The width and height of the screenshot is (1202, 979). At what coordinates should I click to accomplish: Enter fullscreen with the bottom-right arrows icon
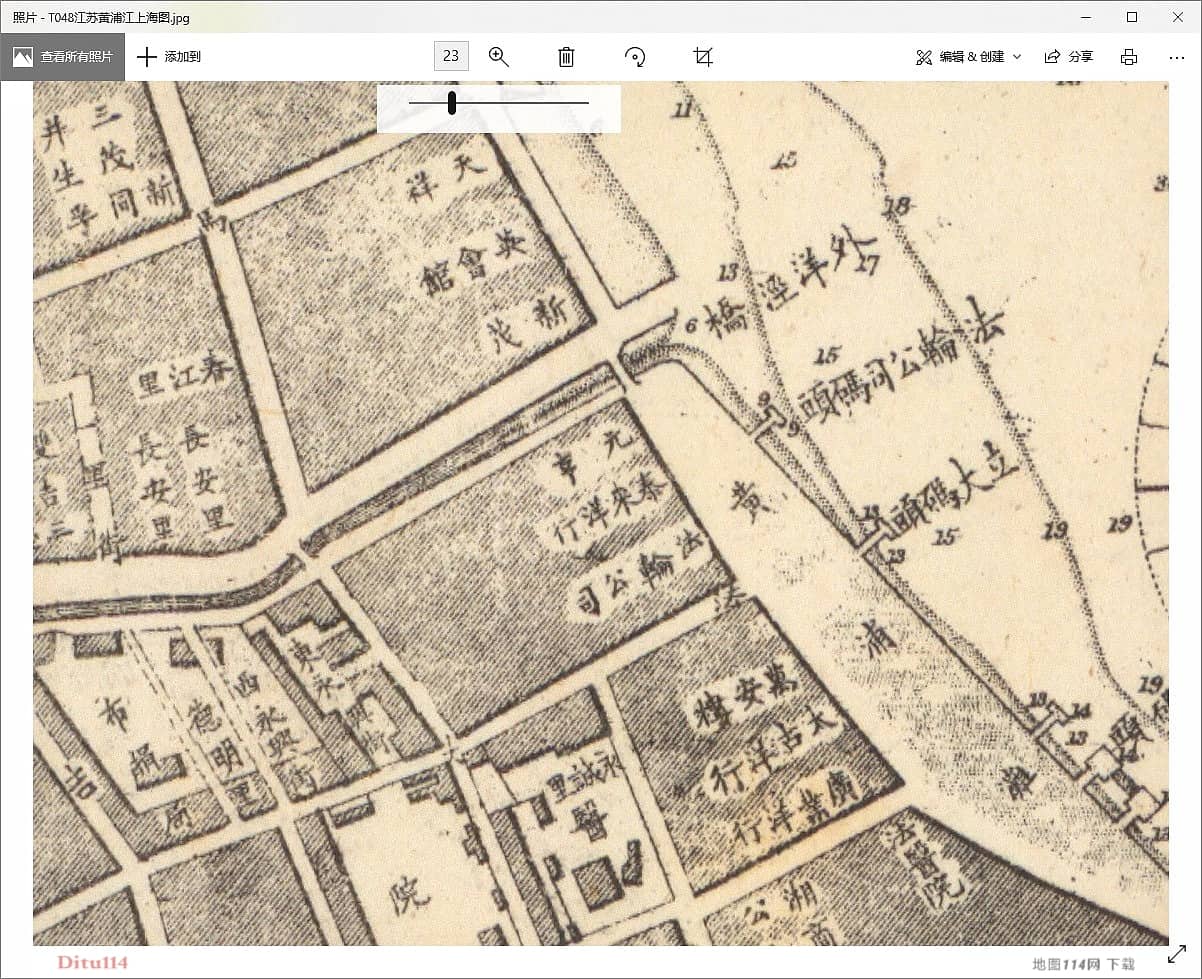1177,955
